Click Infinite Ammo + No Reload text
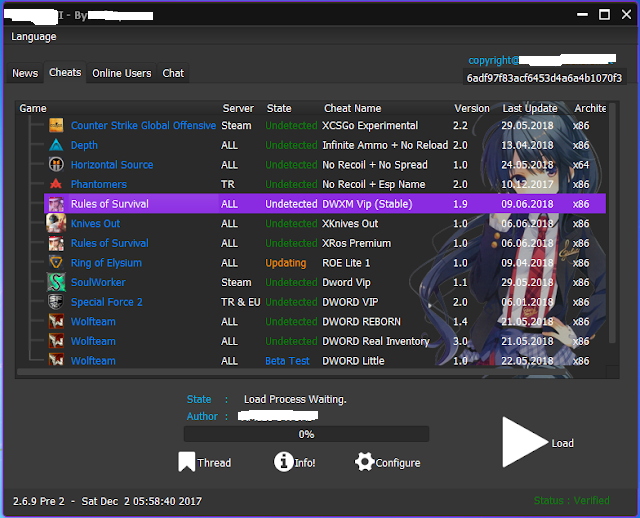 coord(385,145)
